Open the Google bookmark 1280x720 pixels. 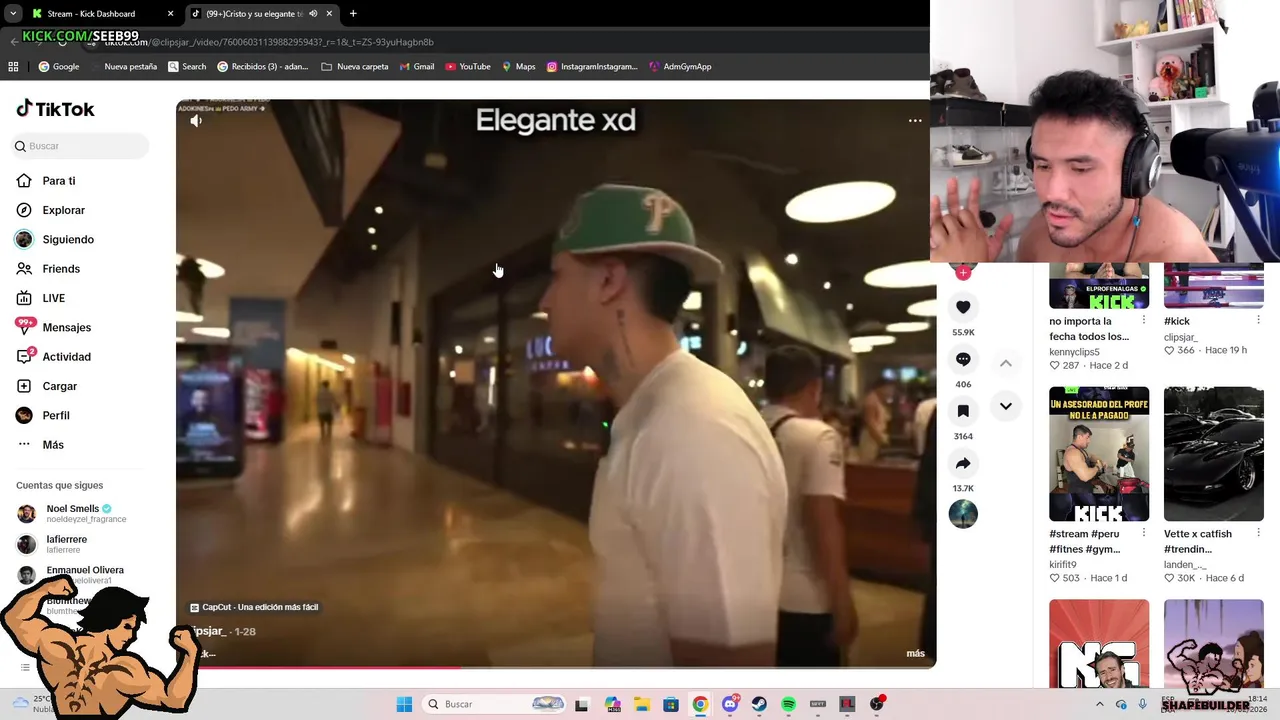[59, 67]
